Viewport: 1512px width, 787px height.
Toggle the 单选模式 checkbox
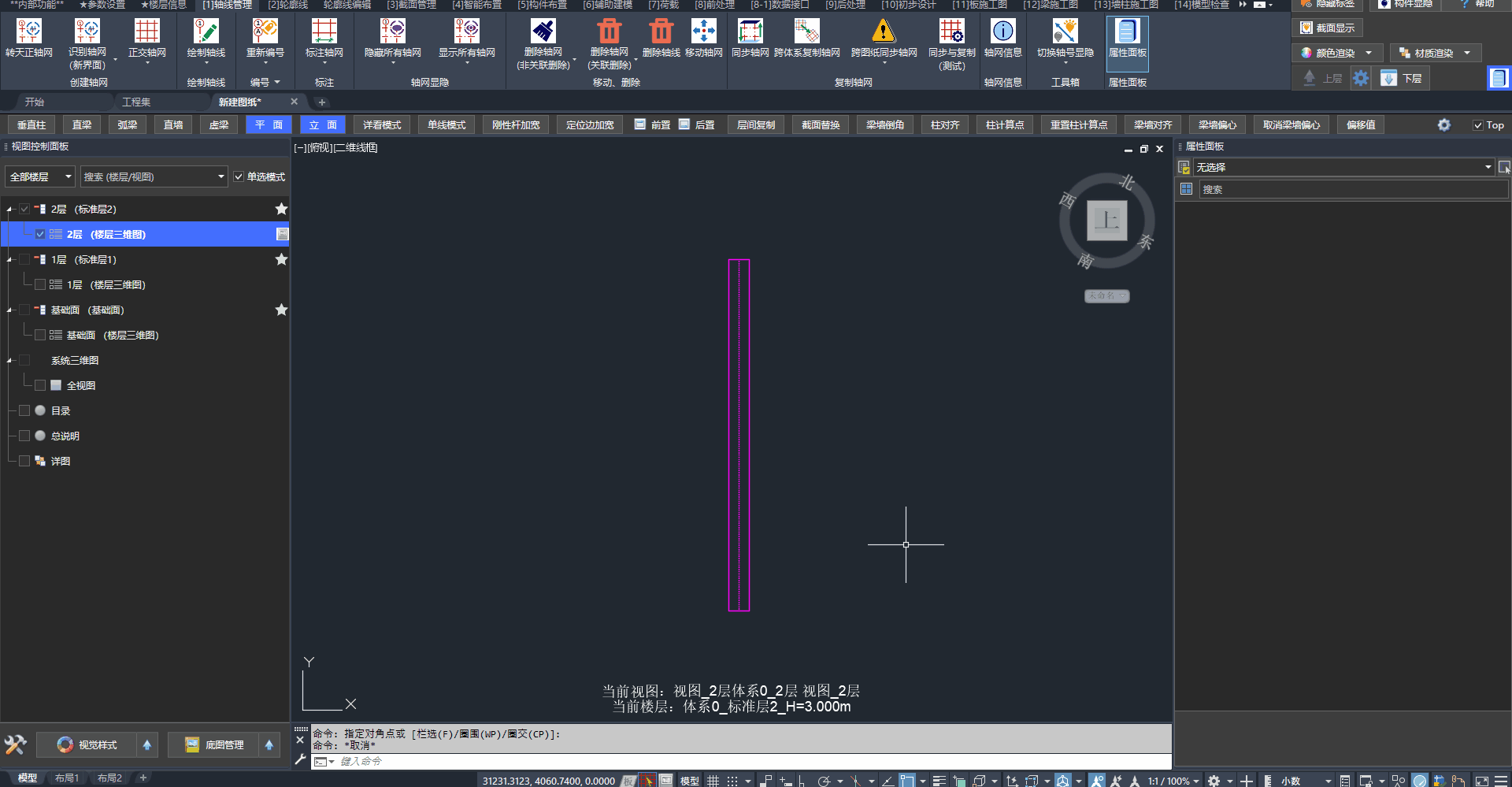(x=239, y=177)
